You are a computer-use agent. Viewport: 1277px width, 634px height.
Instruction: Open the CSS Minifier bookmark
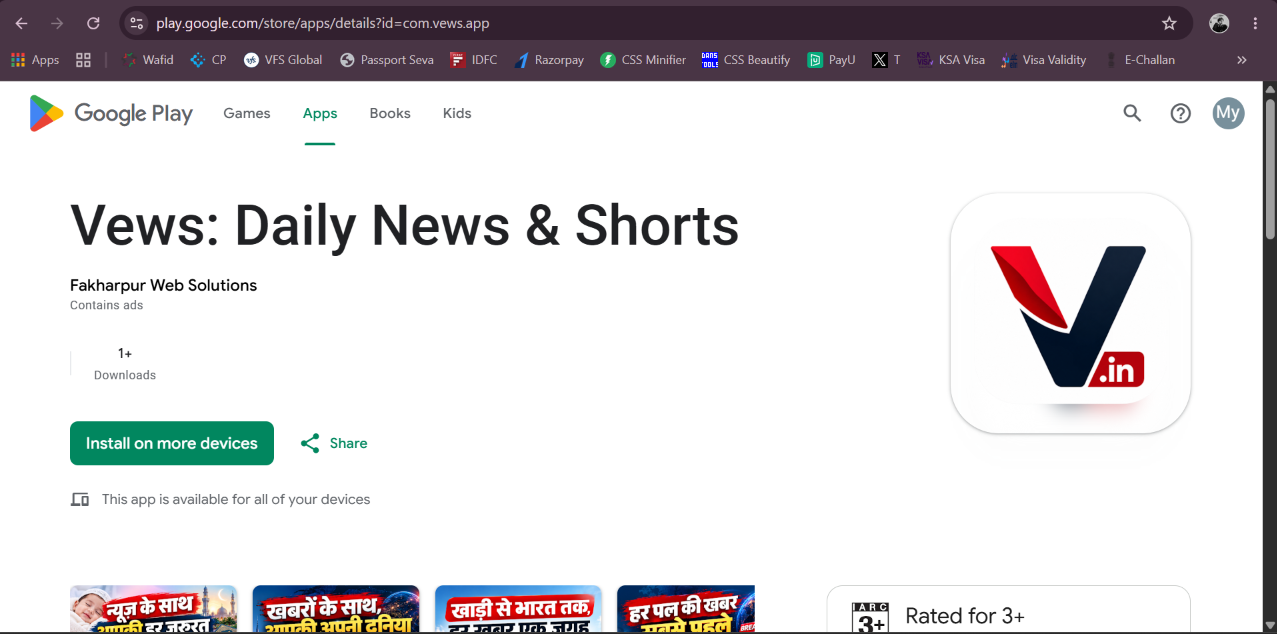(x=643, y=60)
